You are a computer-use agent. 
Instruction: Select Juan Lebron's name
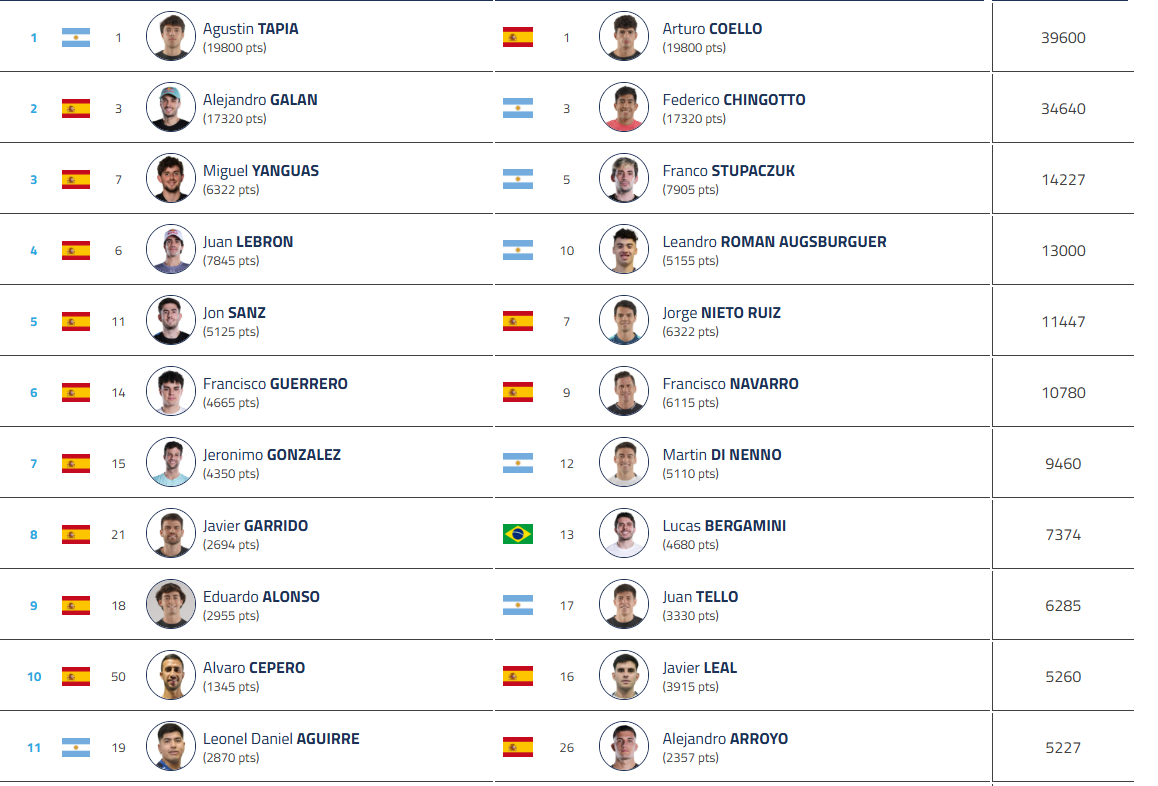point(248,242)
